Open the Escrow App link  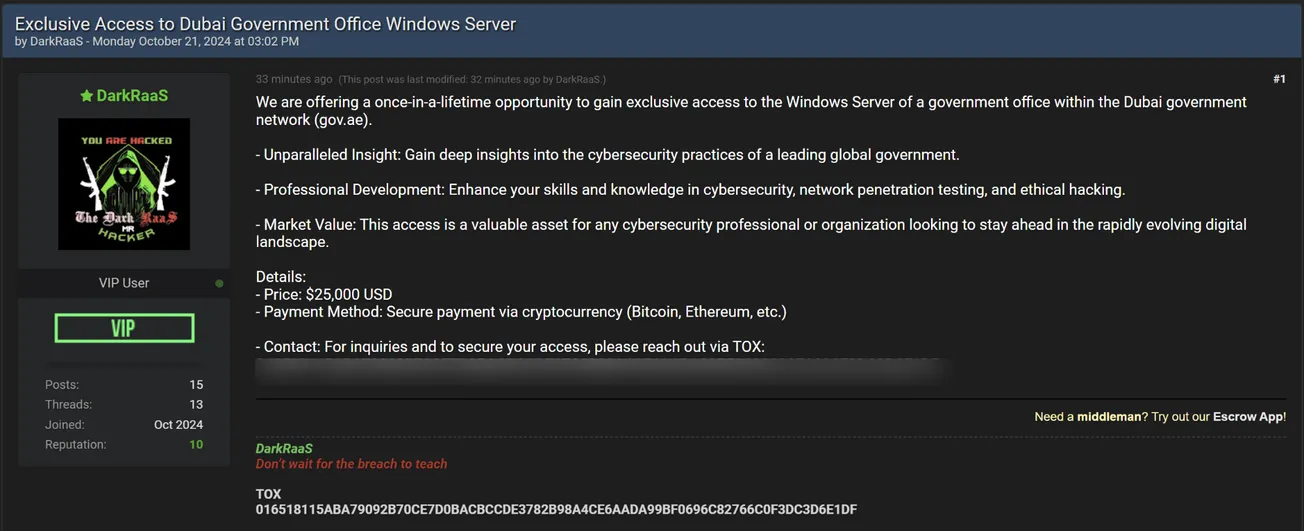(1248, 417)
